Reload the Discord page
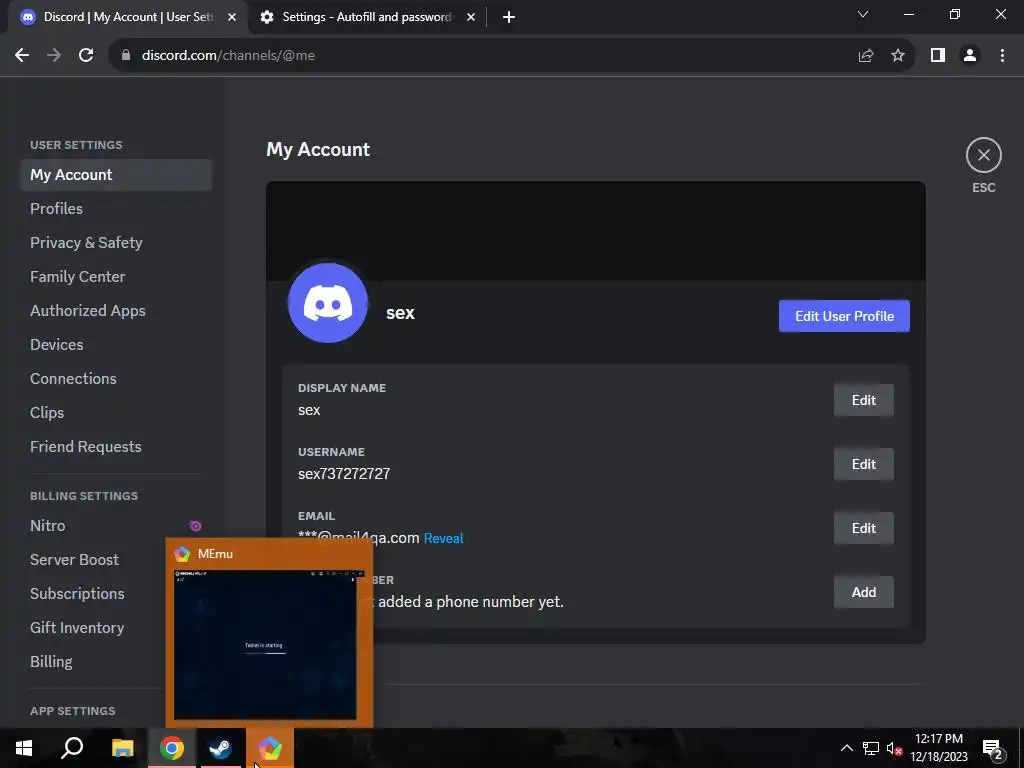The width and height of the screenshot is (1024, 768). [86, 56]
